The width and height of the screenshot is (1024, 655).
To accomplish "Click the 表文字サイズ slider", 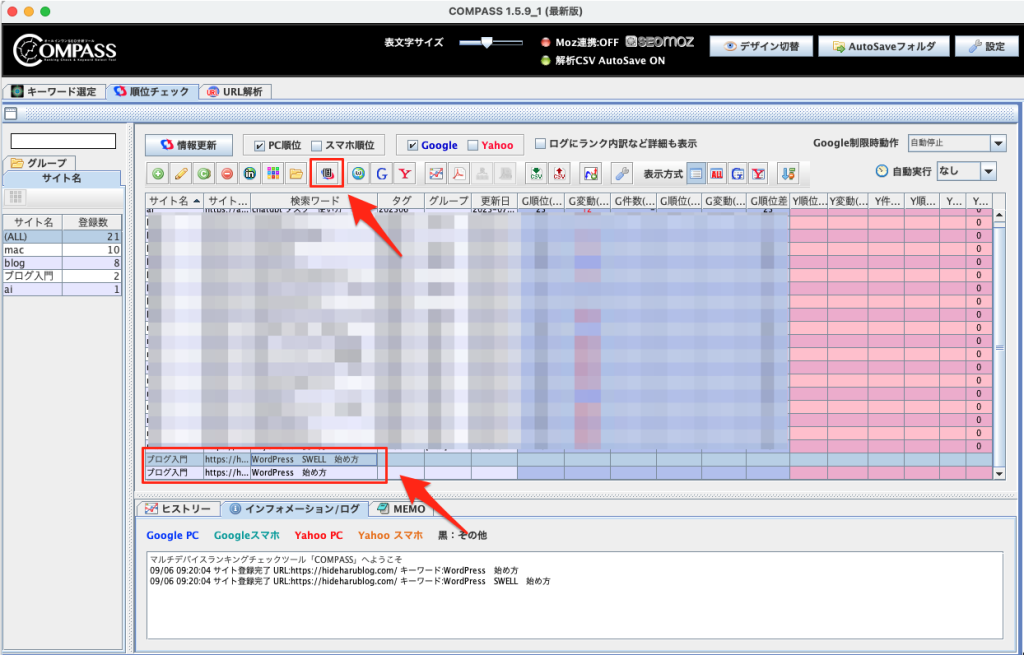I will tap(490, 43).
